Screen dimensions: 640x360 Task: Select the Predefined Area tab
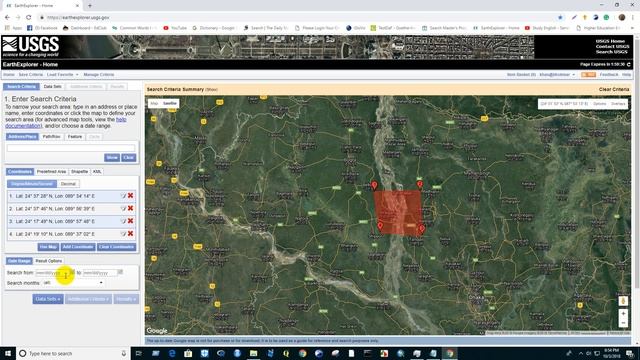tap(51, 171)
